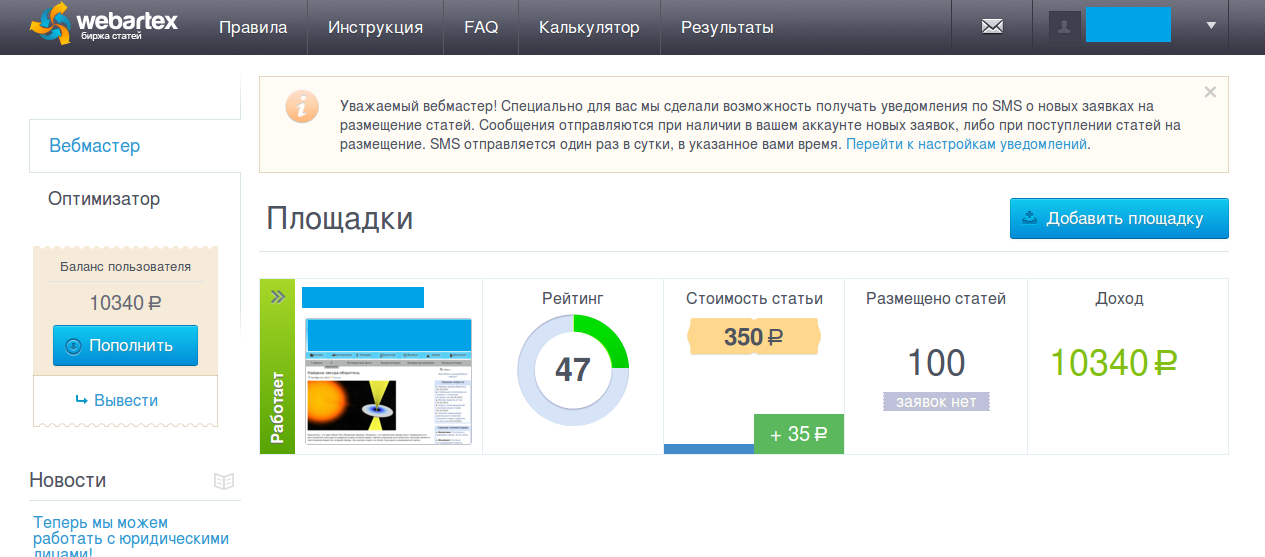Click the rating 47 donut chart
Screen dimensions: 1265x557
click(x=573, y=369)
